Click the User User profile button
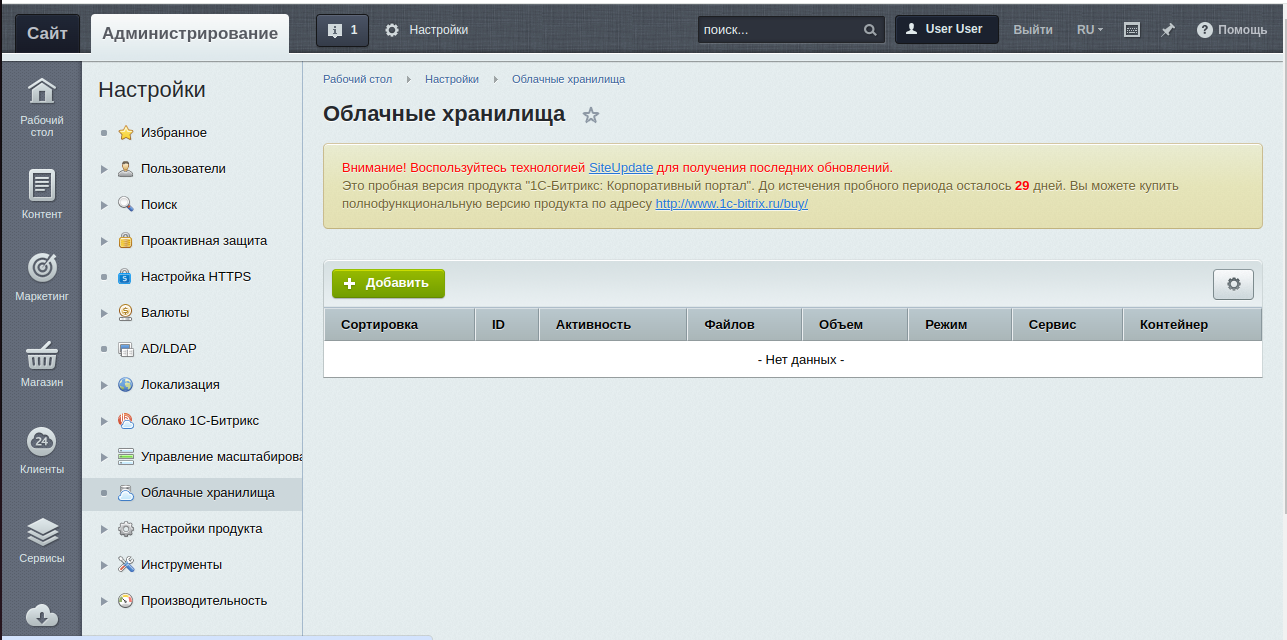 tap(946, 30)
